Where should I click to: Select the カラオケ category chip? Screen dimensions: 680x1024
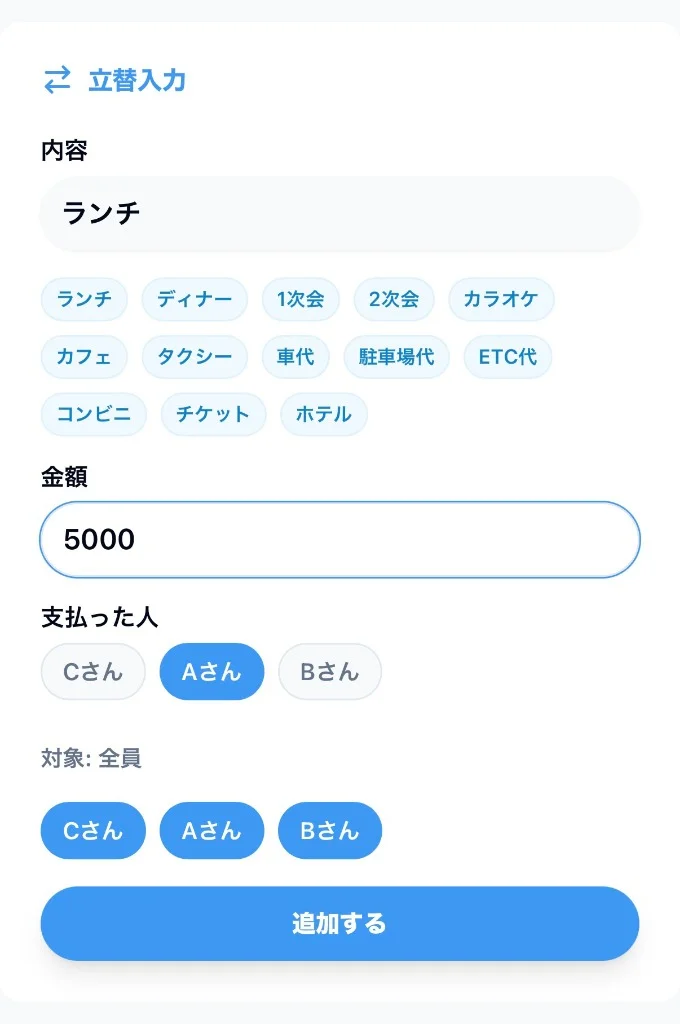(502, 299)
